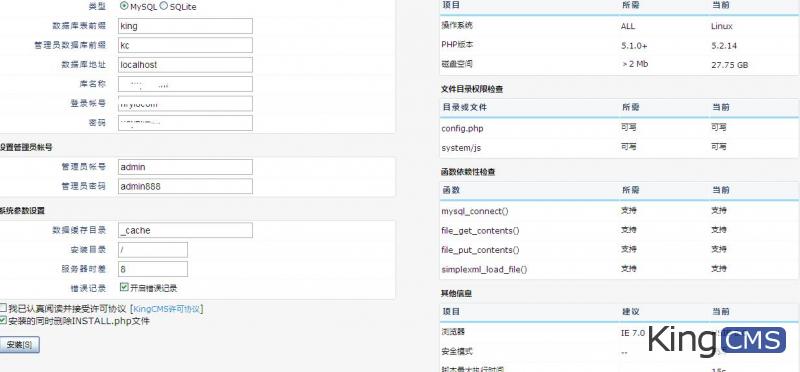Click the server time difference field 8
The image size is (800, 372).
click(x=153, y=269)
